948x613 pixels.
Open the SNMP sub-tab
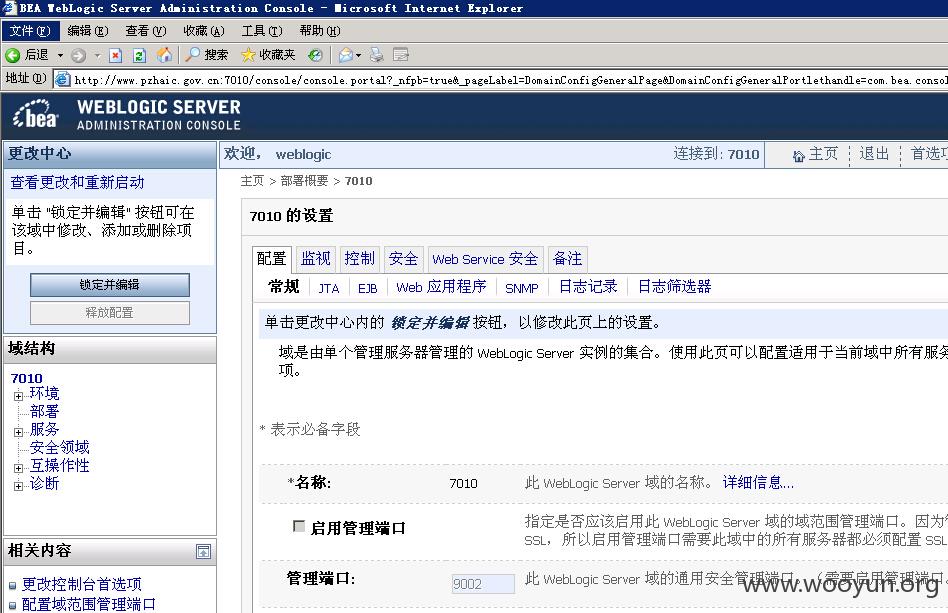pos(522,288)
